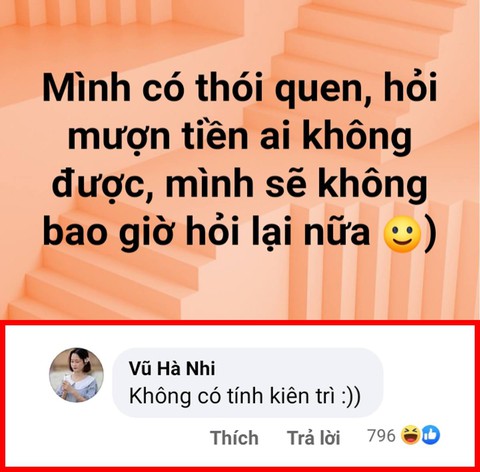
Task: Click the line được, mình sẽ không
Action: (x=240, y=185)
